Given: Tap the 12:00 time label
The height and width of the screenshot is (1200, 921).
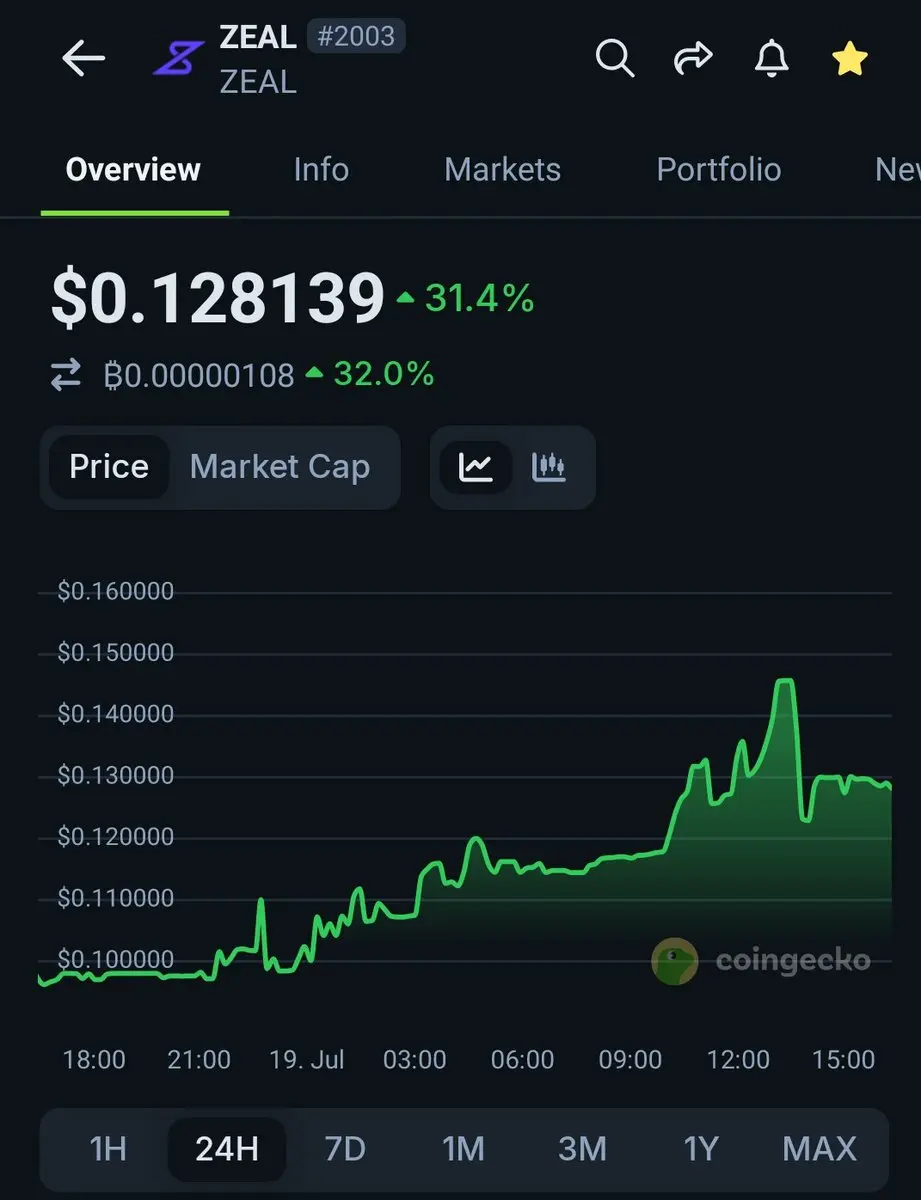Looking at the screenshot, I should (738, 1060).
